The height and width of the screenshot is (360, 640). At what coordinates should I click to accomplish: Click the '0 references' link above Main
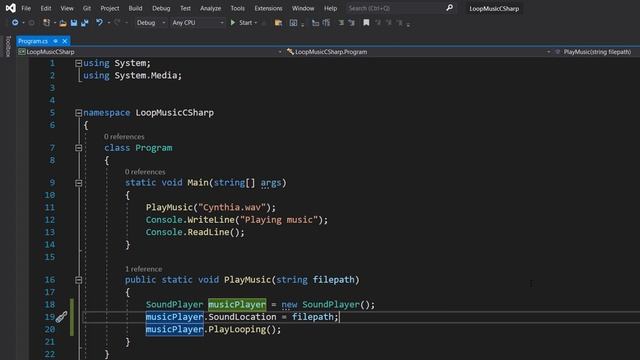145,172
